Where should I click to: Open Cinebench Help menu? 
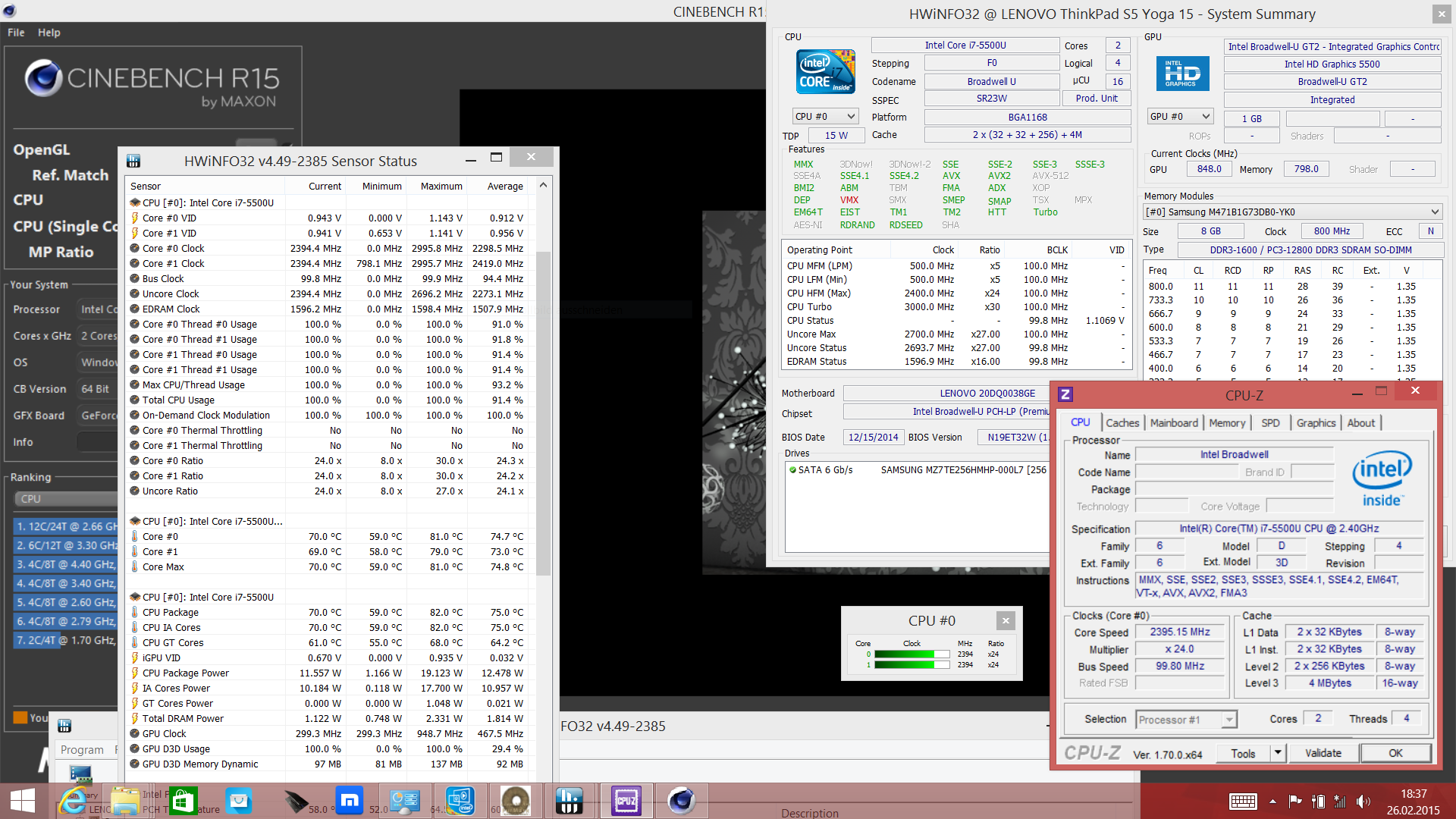pyautogui.click(x=49, y=33)
